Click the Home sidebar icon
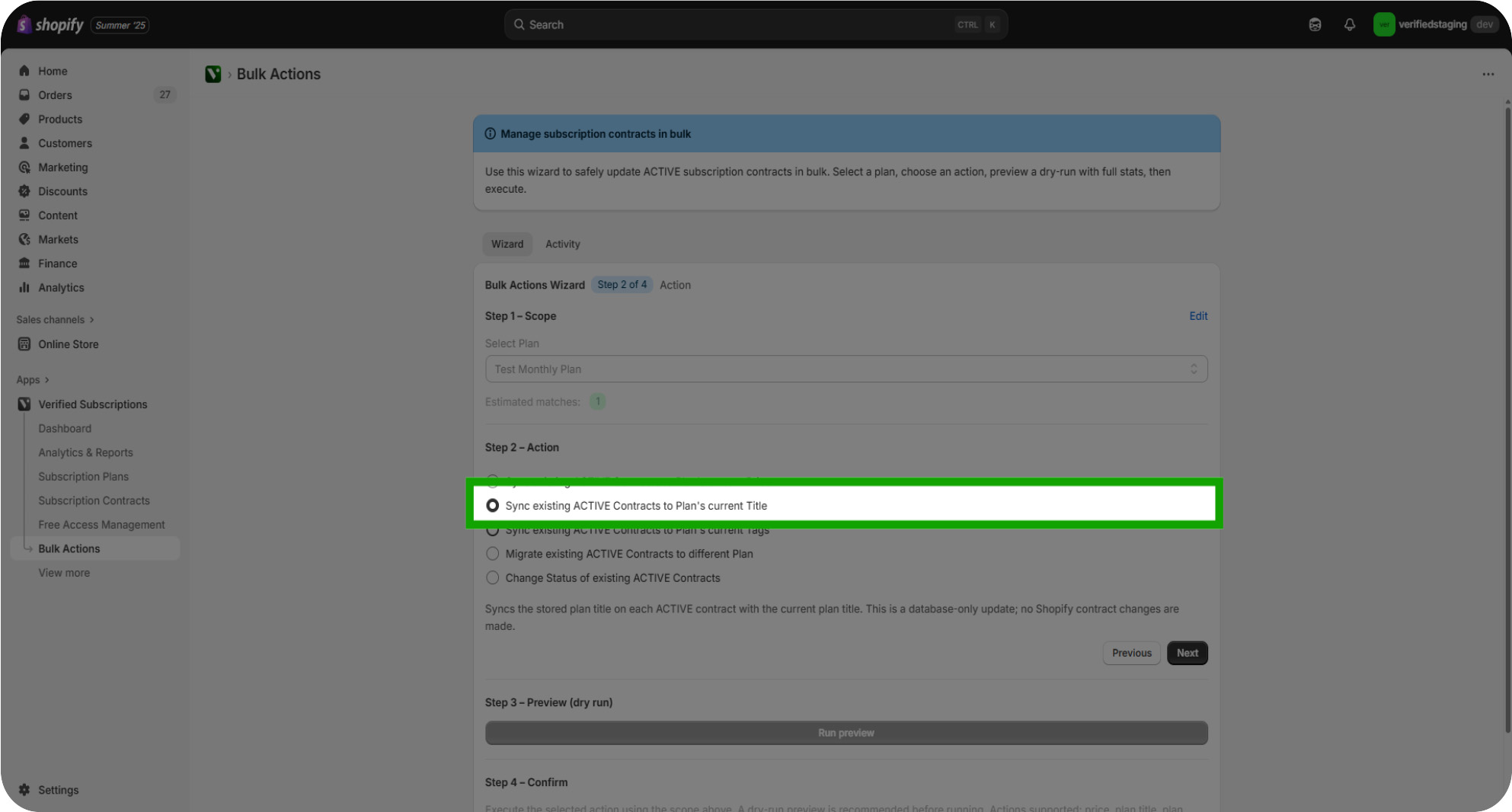The image size is (1512, 812). (24, 71)
